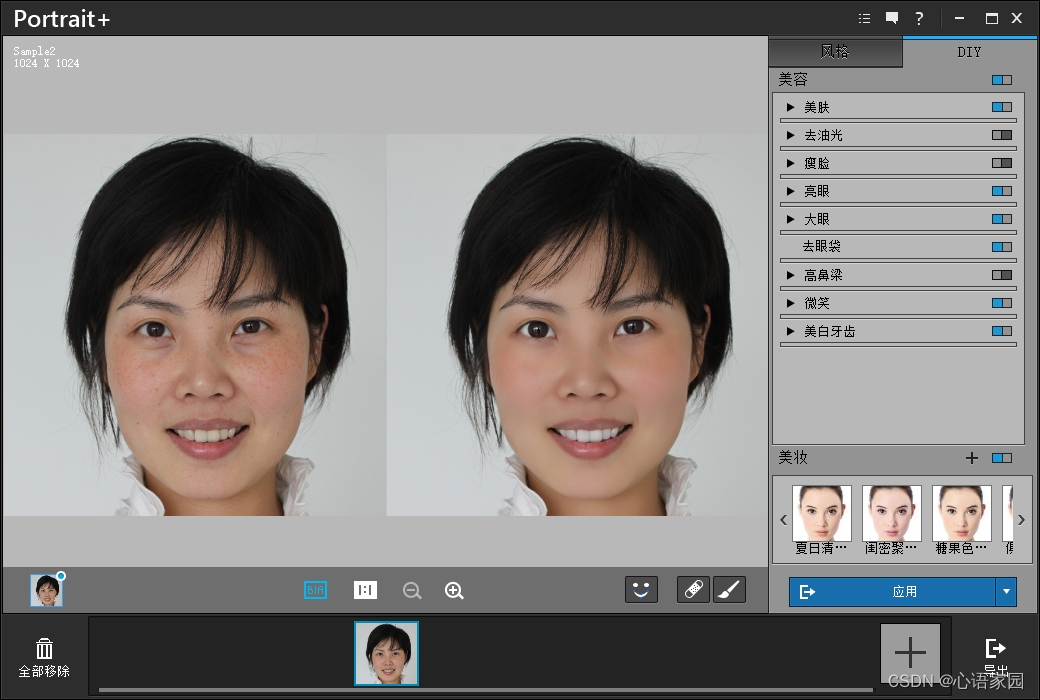Show next makeup presets with right arrow
The width and height of the screenshot is (1040, 700).
(1021, 520)
